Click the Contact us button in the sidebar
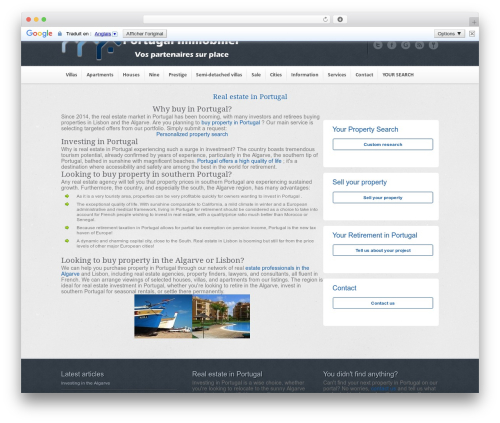The height and width of the screenshot is (423, 500). pos(383,303)
